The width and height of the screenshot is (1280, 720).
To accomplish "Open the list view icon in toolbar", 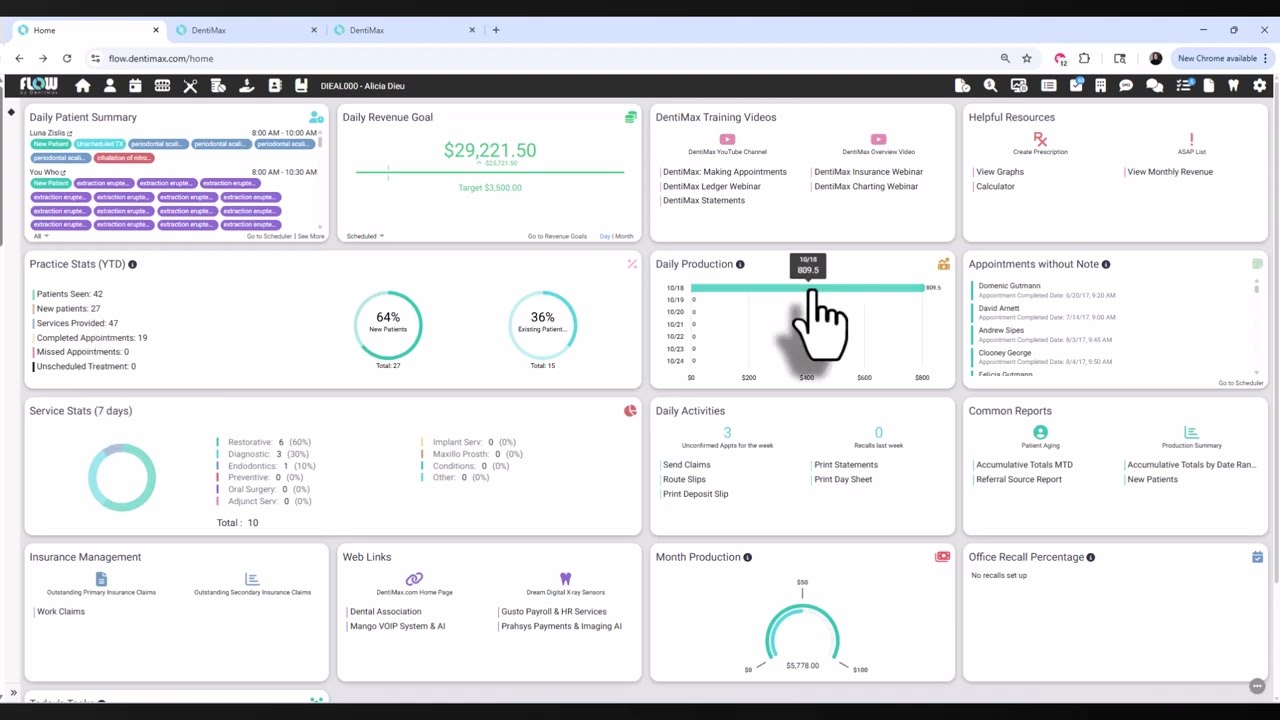I will tap(1048, 86).
